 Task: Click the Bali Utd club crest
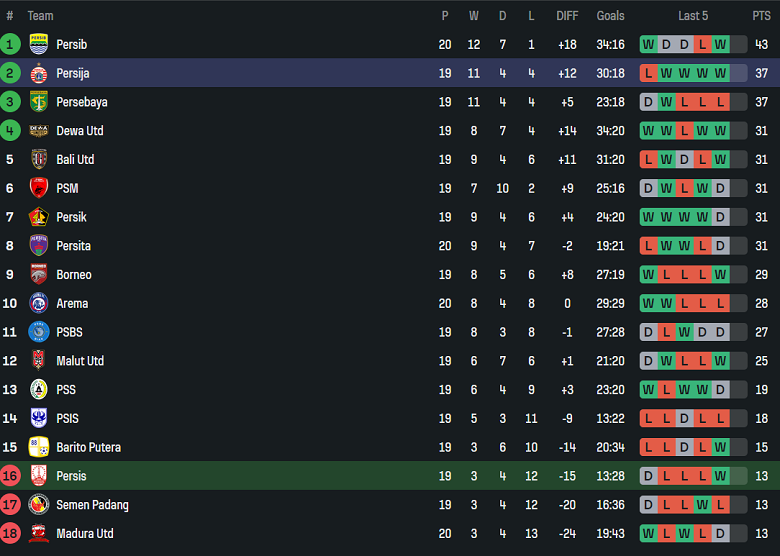click(x=39, y=160)
